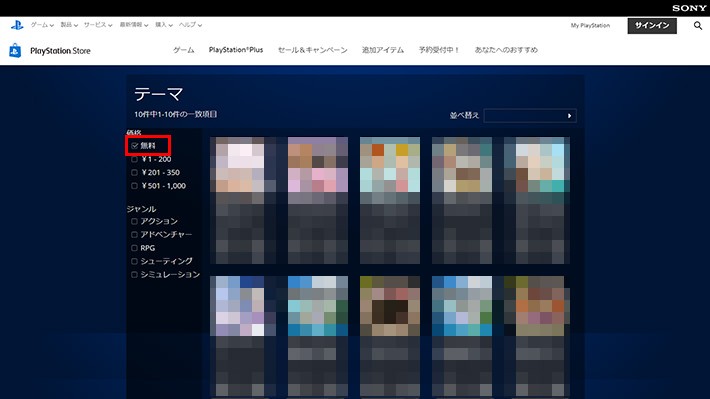Open the PlayStation Plus tab
Viewport: 710px width, 399px height.
pos(236,50)
